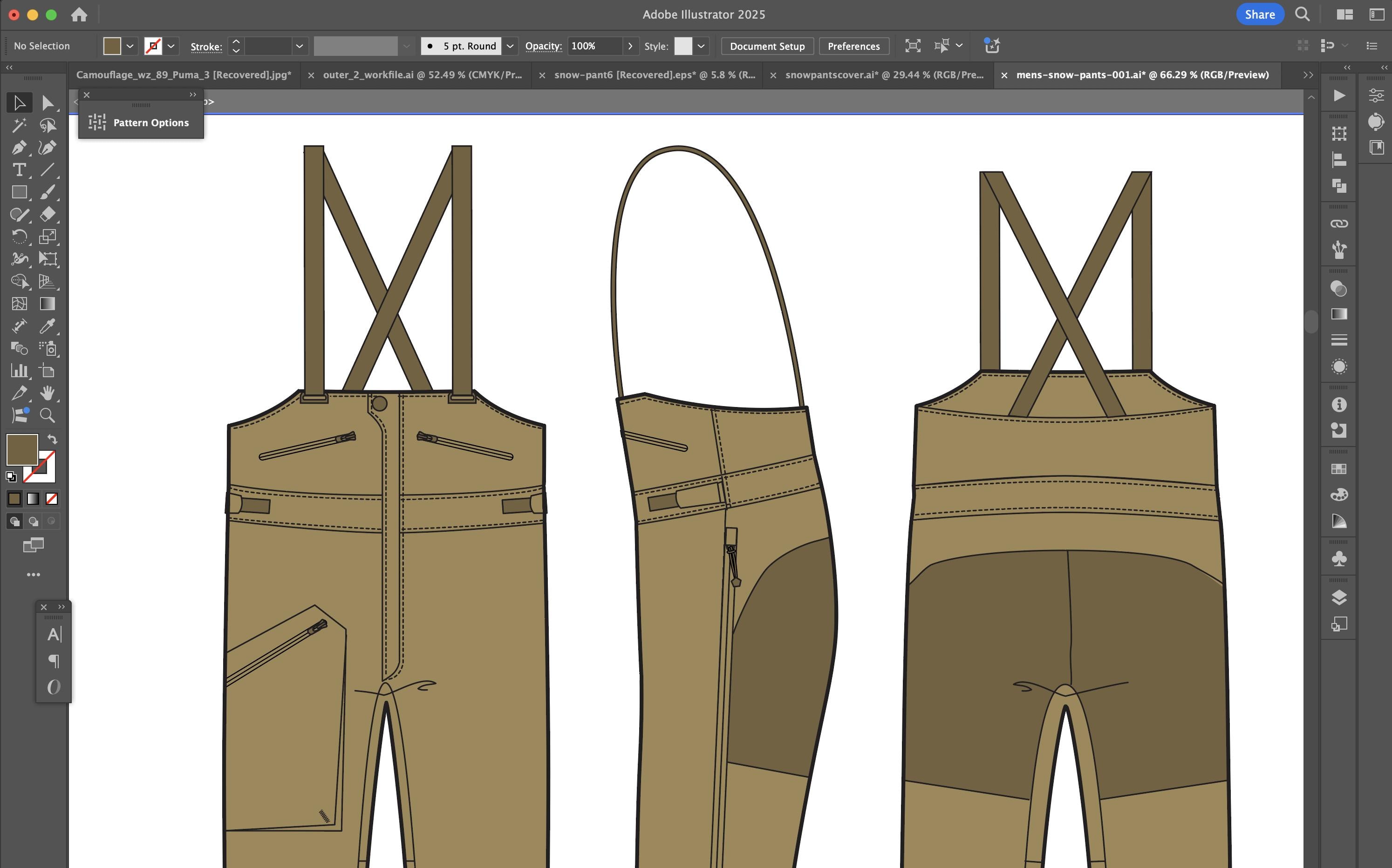The width and height of the screenshot is (1392, 868).
Task: Set paint mode to None
Action: point(52,499)
